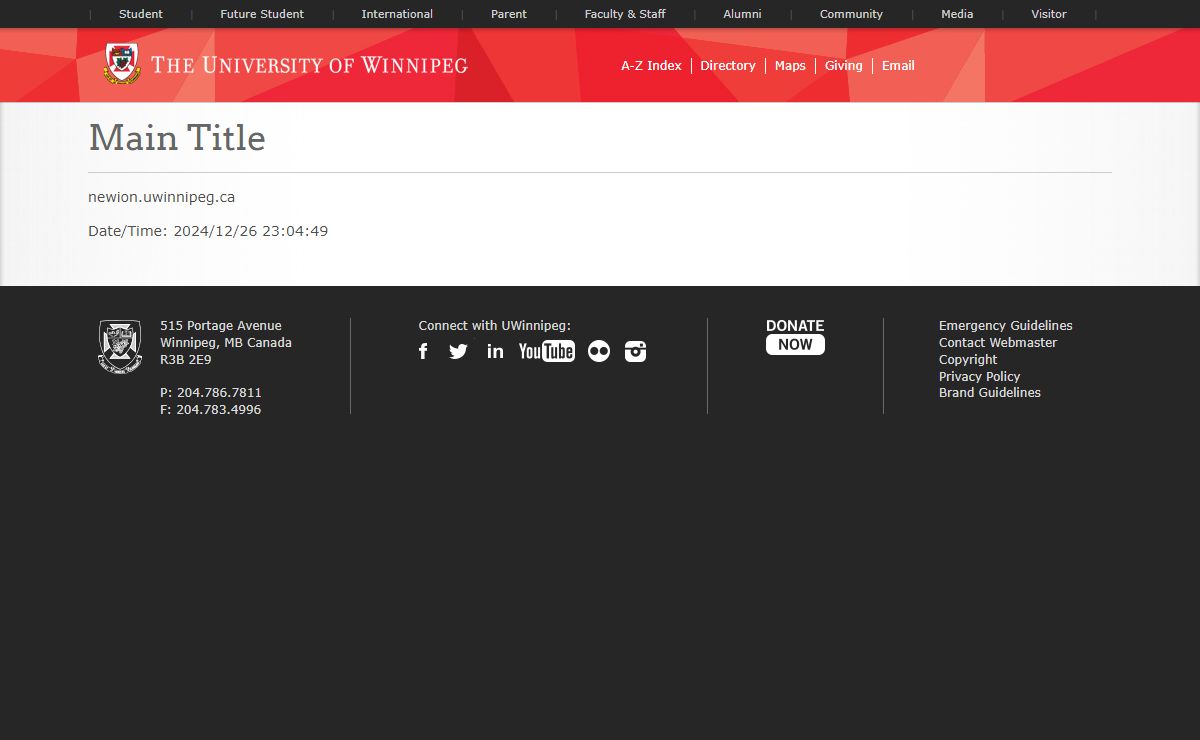This screenshot has height=740, width=1200.
Task: Open the Community menu item
Action: pyautogui.click(x=851, y=14)
